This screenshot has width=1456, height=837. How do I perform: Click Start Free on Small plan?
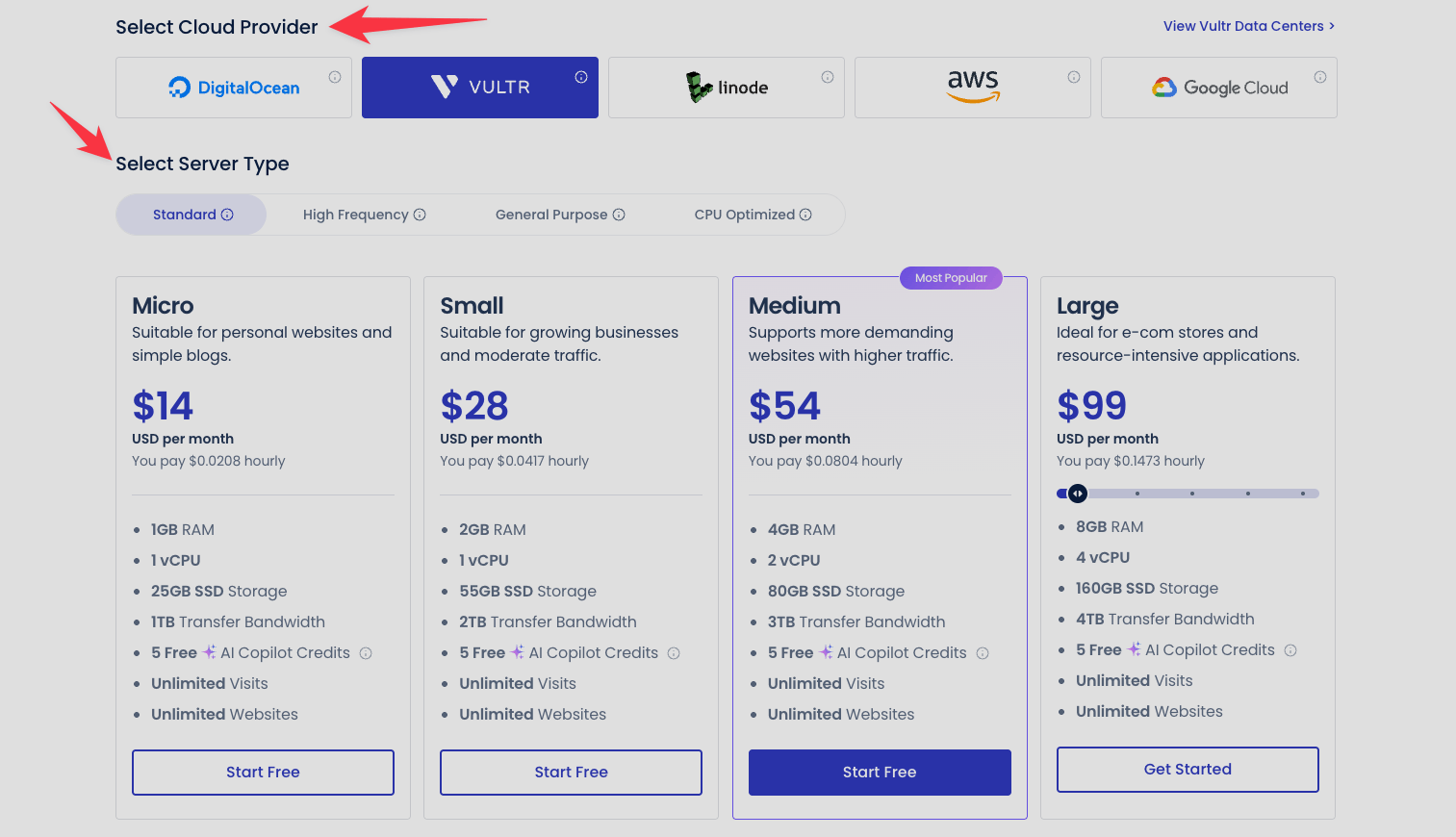pos(571,773)
